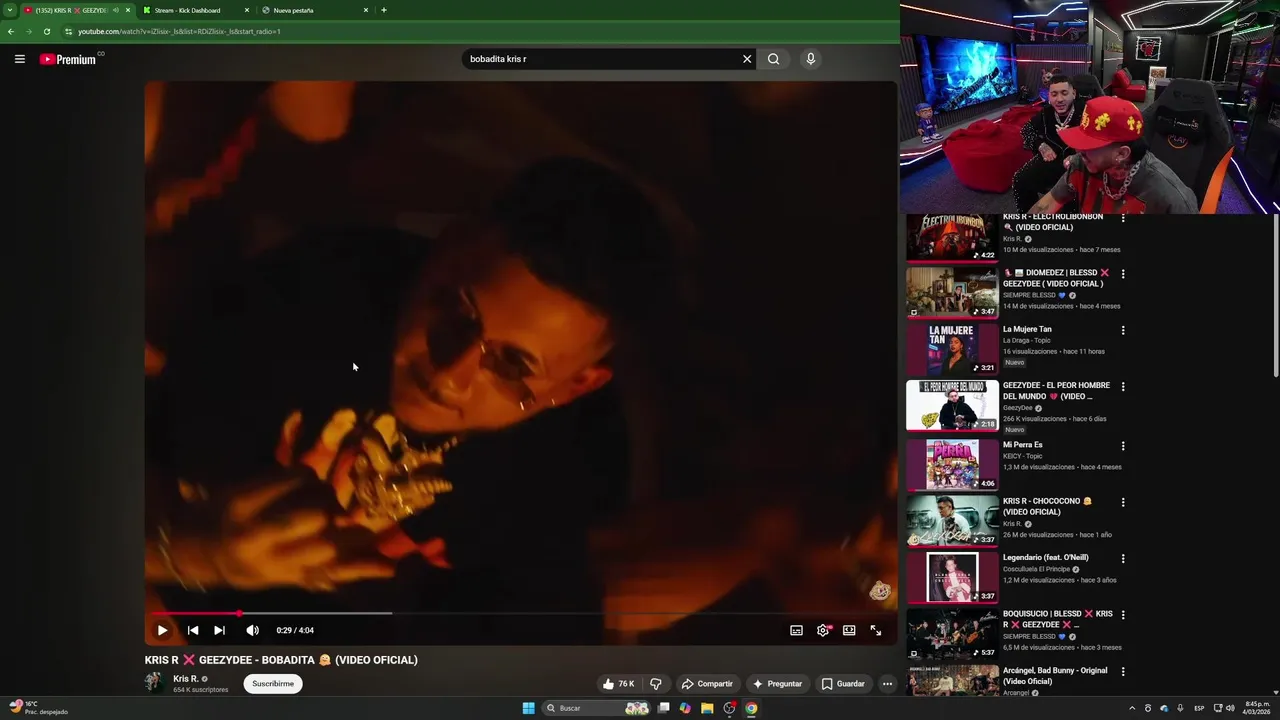Open the Mi Perra Es thumbnail
1280x720 pixels.
952,464
